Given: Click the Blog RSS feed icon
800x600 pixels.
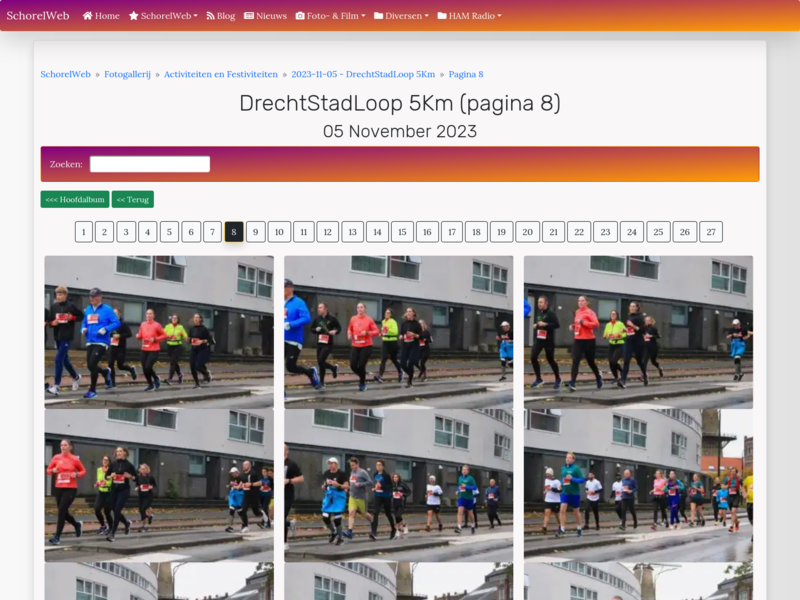Looking at the screenshot, I should (x=210, y=16).
